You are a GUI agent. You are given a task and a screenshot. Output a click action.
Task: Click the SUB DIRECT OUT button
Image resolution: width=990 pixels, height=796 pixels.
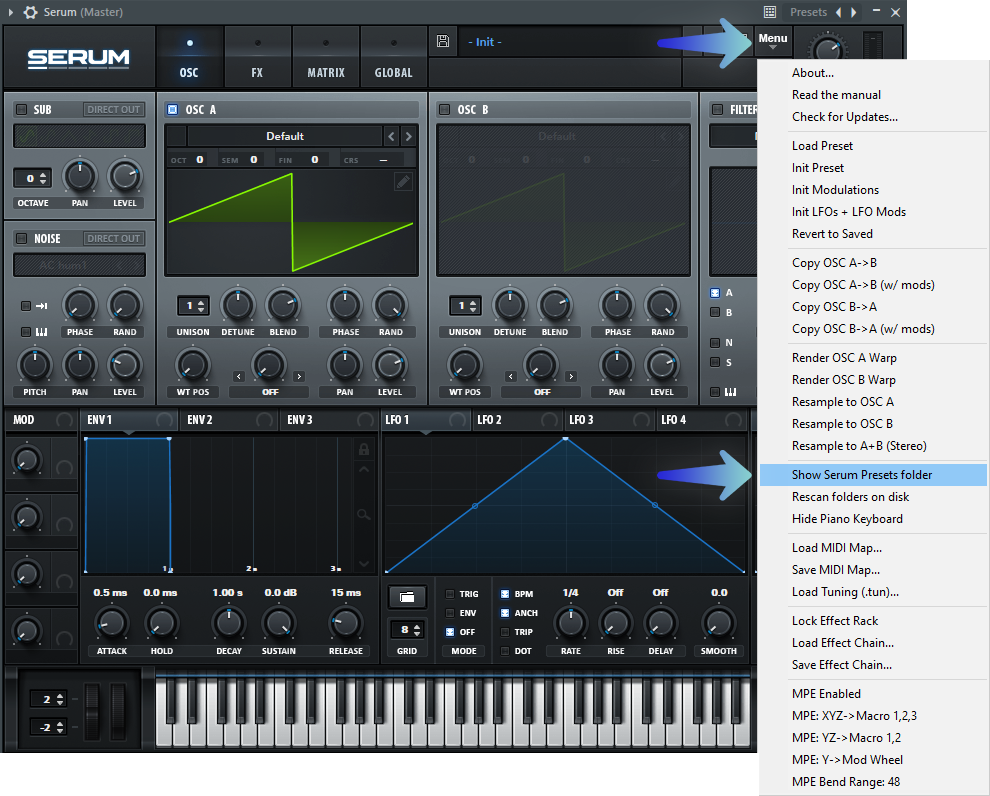pyautogui.click(x=114, y=109)
